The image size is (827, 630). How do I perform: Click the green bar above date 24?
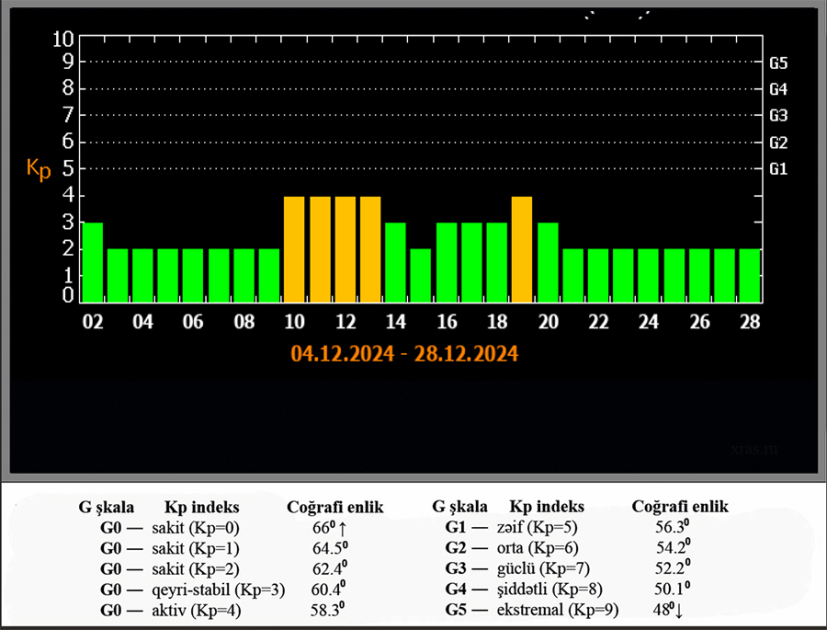click(648, 275)
